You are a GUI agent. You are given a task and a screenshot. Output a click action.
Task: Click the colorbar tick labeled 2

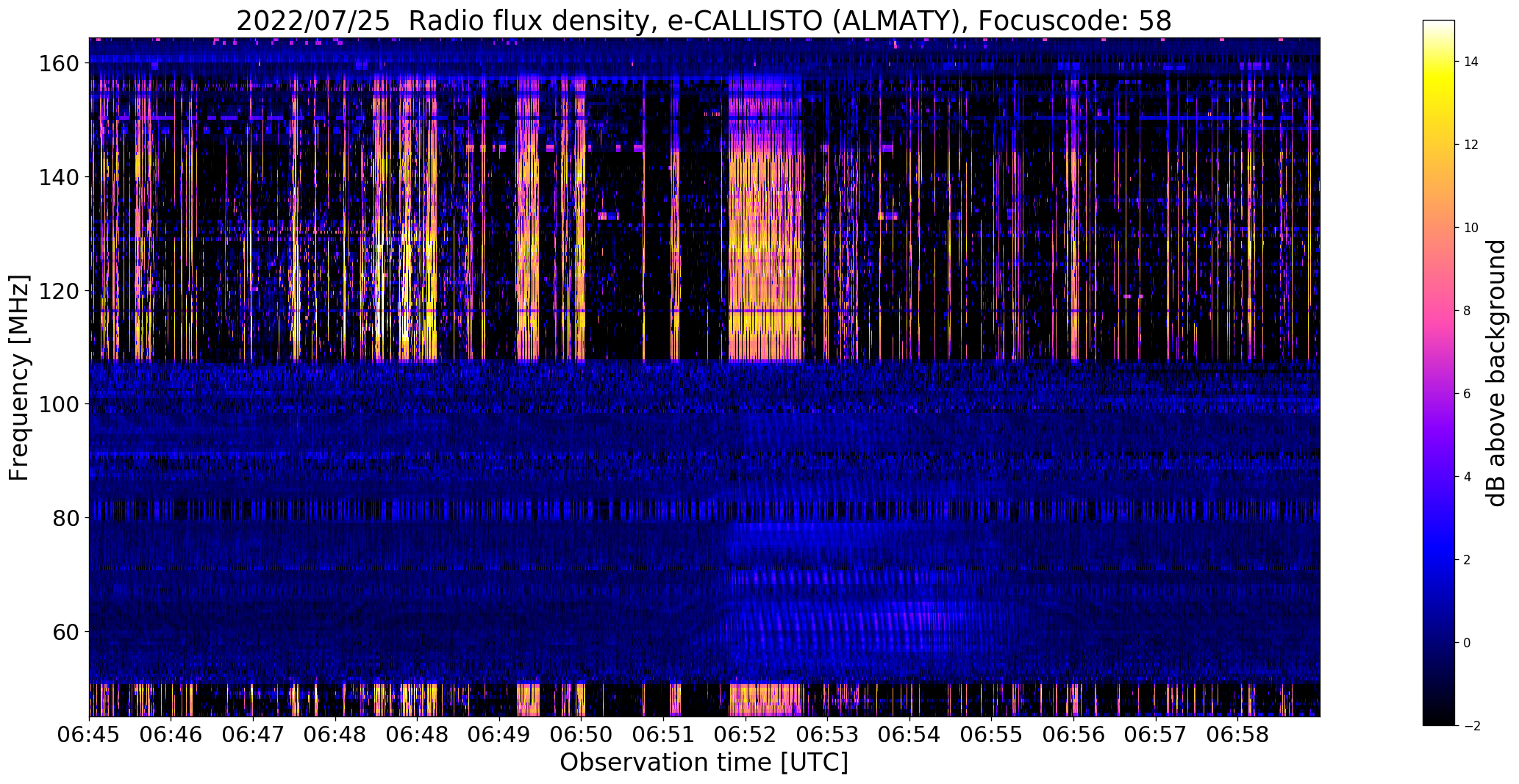click(x=1468, y=560)
